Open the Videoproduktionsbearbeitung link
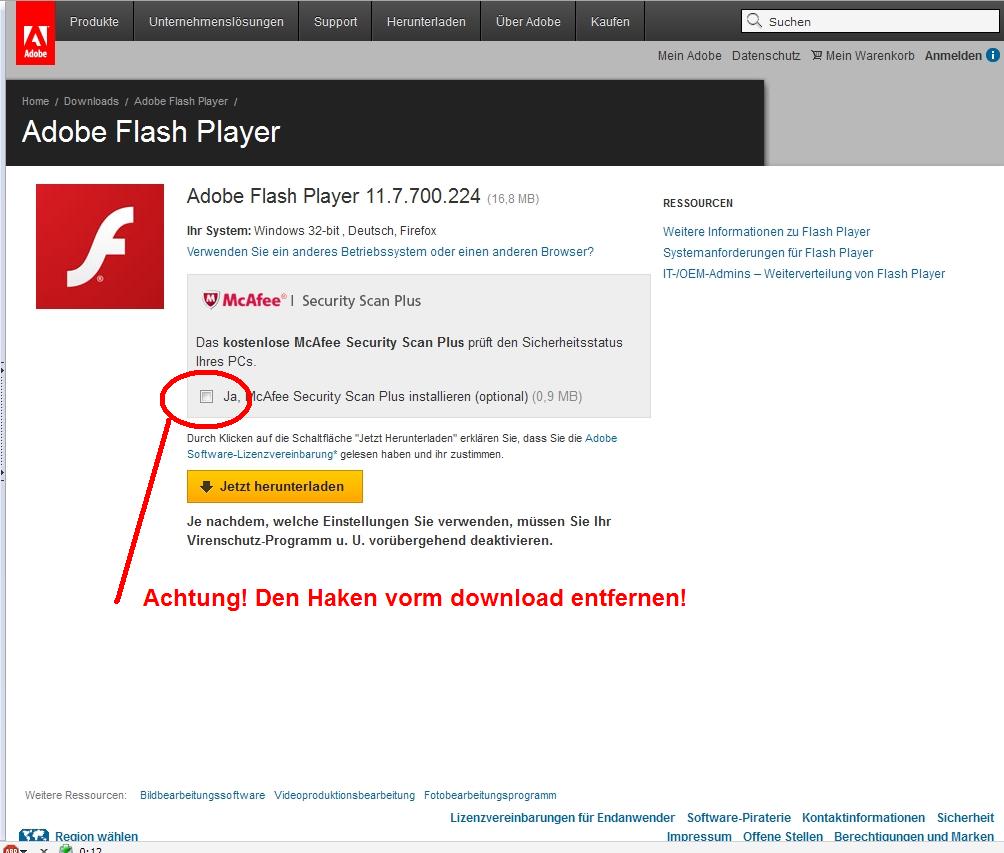Viewport: 1004px width, 853px height. (x=344, y=795)
